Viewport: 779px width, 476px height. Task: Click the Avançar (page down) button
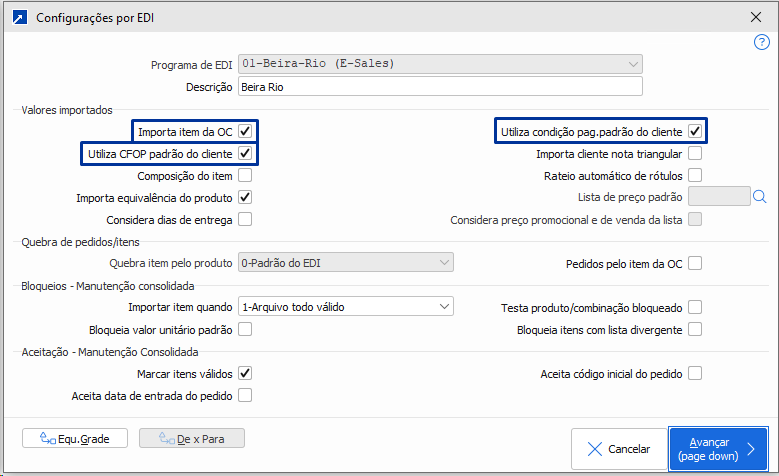point(718,449)
